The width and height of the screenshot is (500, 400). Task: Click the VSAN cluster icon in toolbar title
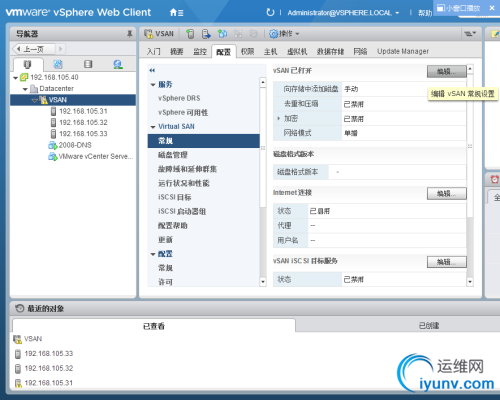148,34
